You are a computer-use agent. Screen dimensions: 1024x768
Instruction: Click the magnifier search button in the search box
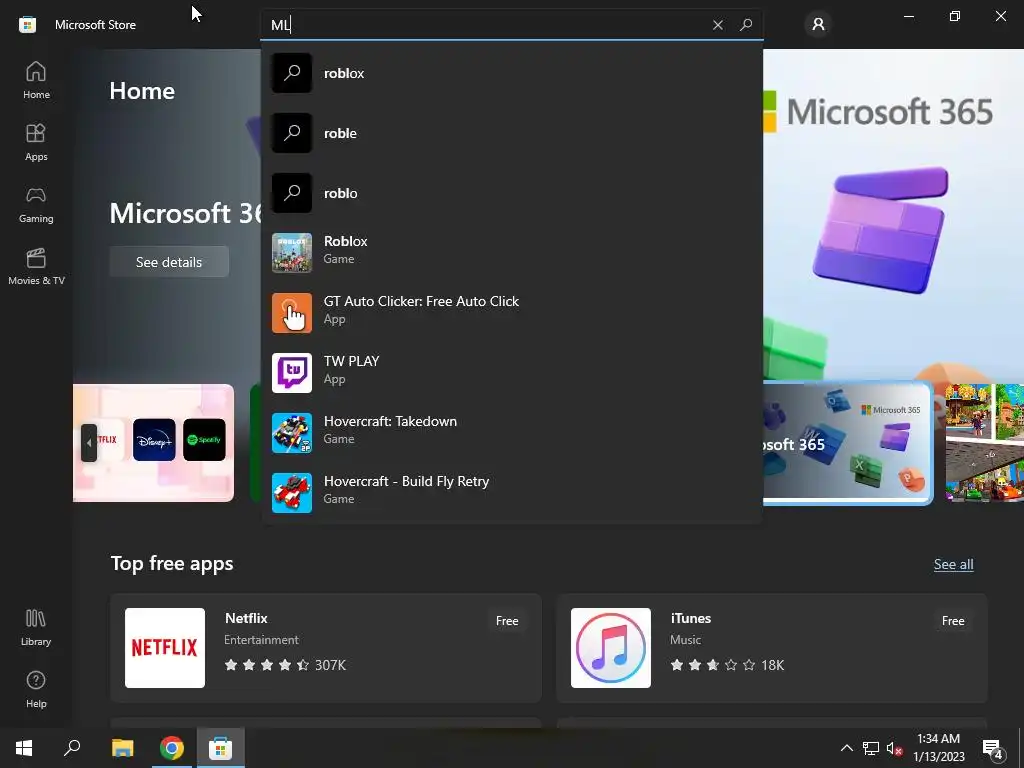(746, 25)
